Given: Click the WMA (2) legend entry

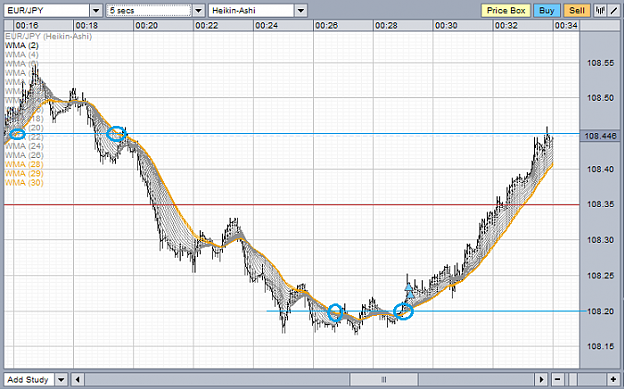Looking at the screenshot, I should (x=22, y=45).
